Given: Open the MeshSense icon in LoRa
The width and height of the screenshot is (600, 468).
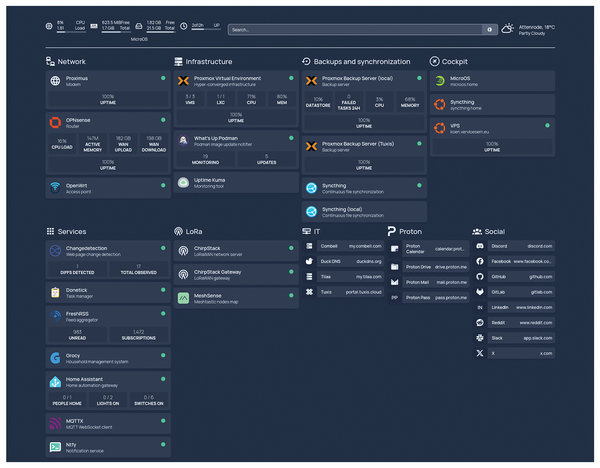Looking at the screenshot, I should pyautogui.click(x=184, y=297).
